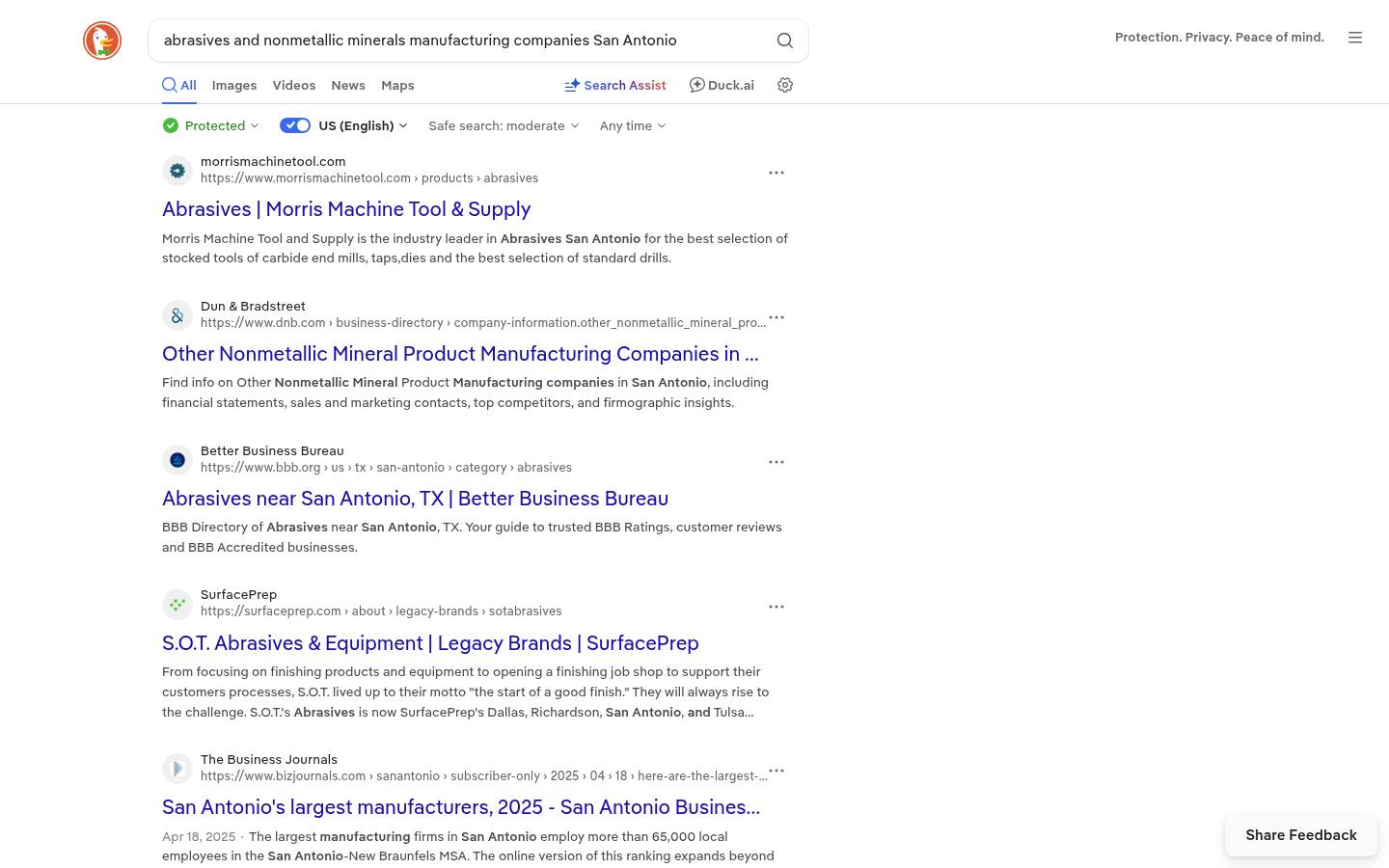Click the SurfacePrep site name
1389x868 pixels.
(x=238, y=595)
